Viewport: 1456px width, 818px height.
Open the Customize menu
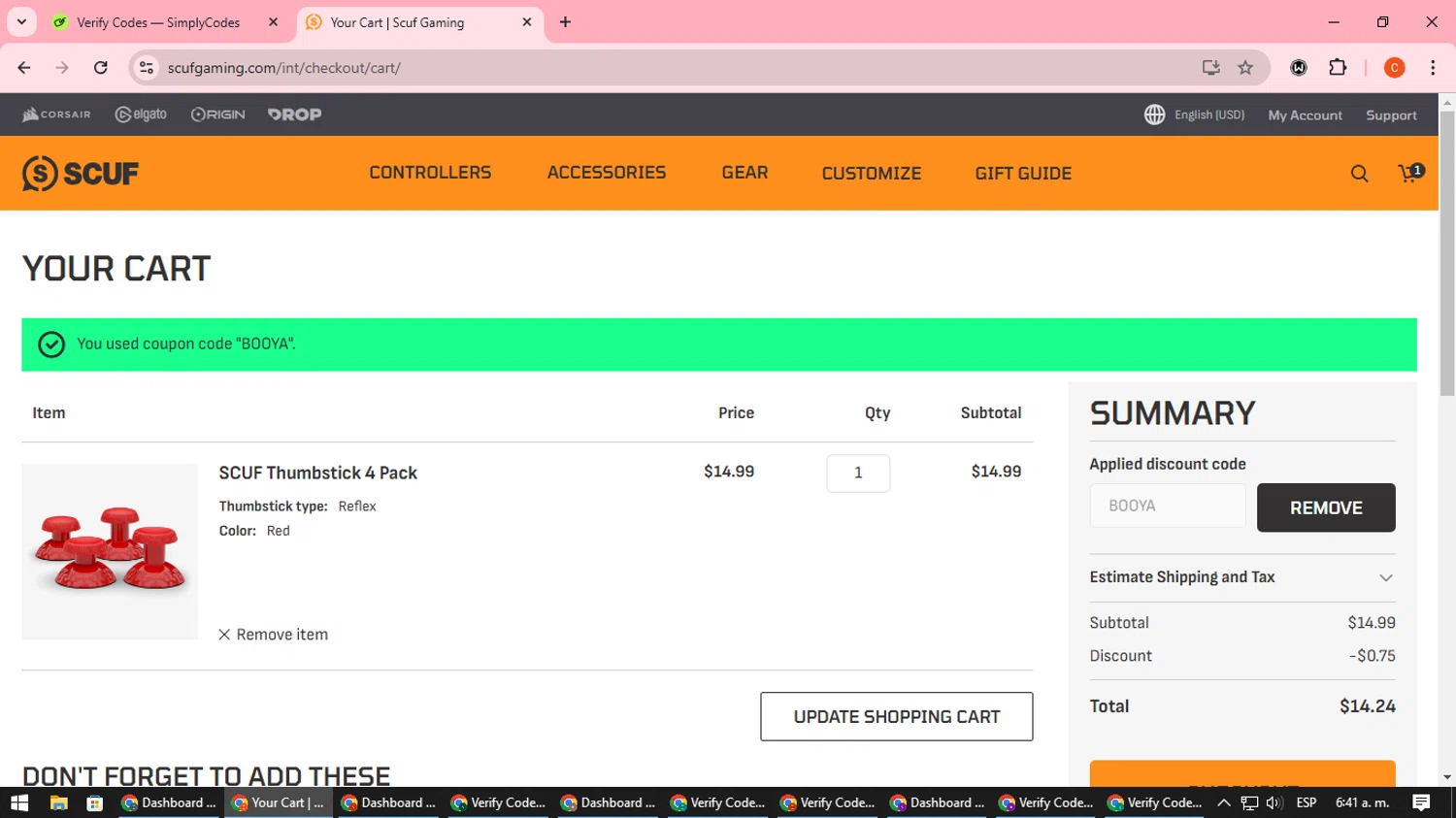tap(872, 174)
